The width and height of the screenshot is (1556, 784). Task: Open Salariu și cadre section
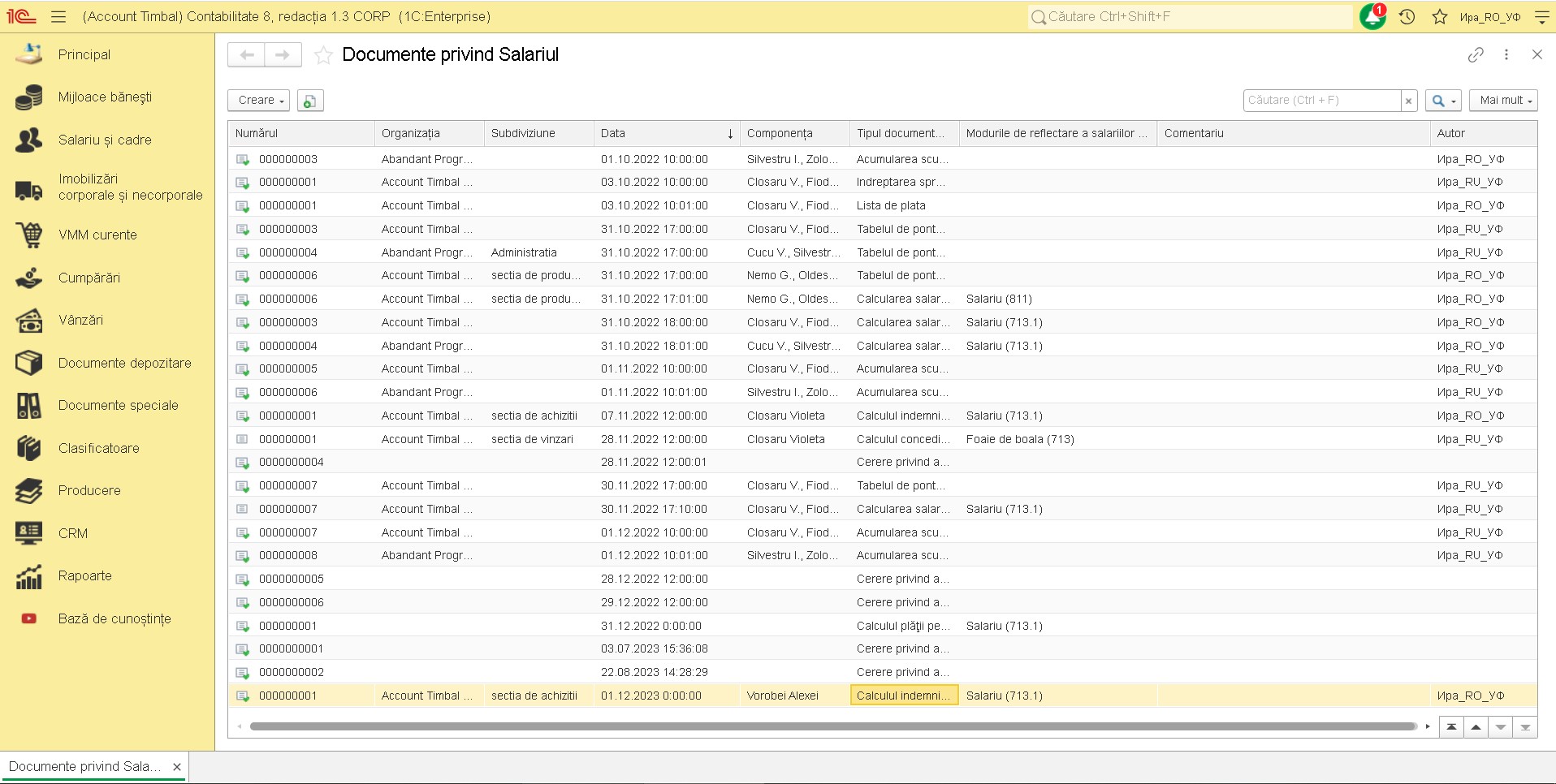point(105,140)
